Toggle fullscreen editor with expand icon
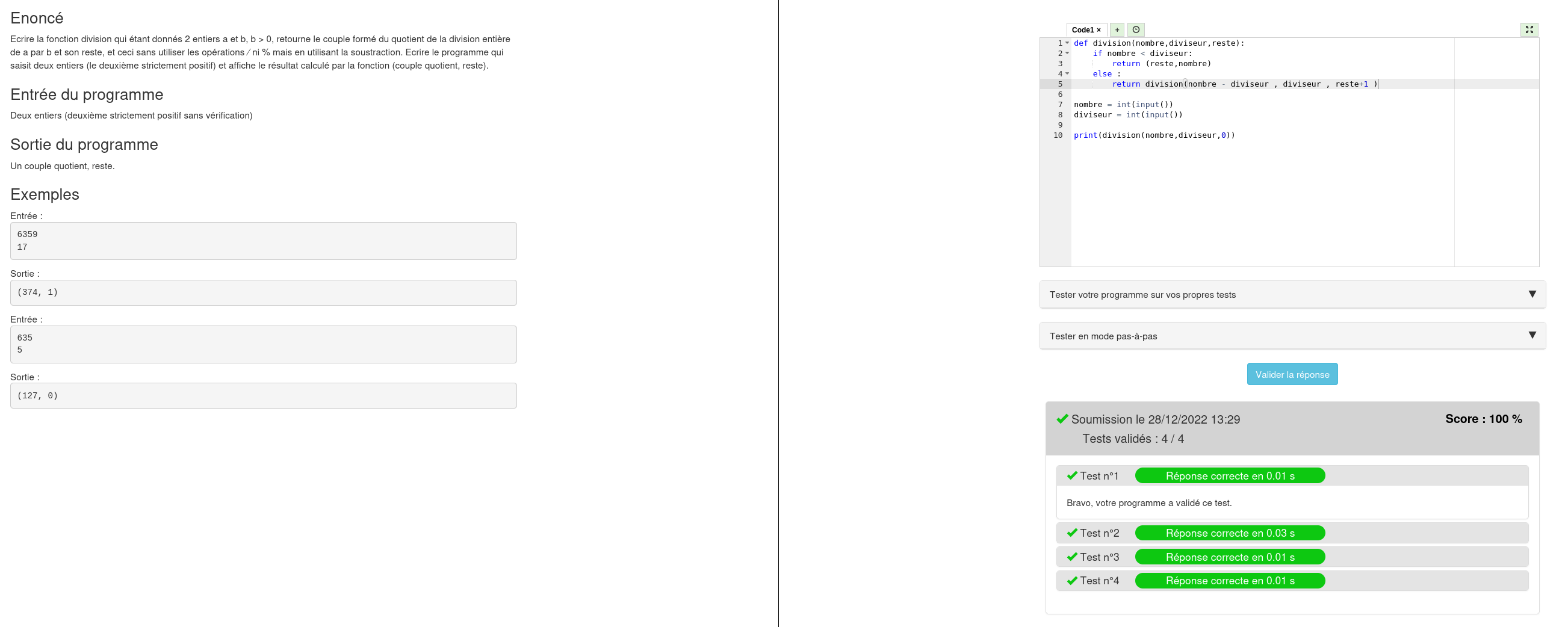This screenshot has width=1568, height=627. (1529, 30)
